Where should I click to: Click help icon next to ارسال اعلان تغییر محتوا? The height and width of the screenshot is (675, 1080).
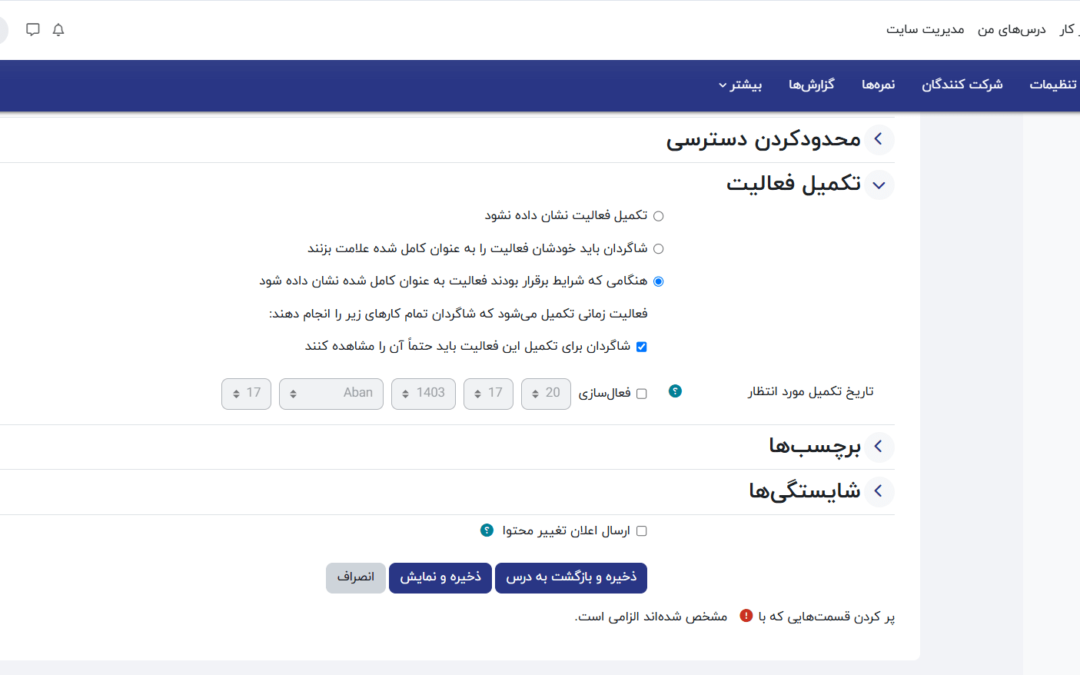pyautogui.click(x=487, y=530)
